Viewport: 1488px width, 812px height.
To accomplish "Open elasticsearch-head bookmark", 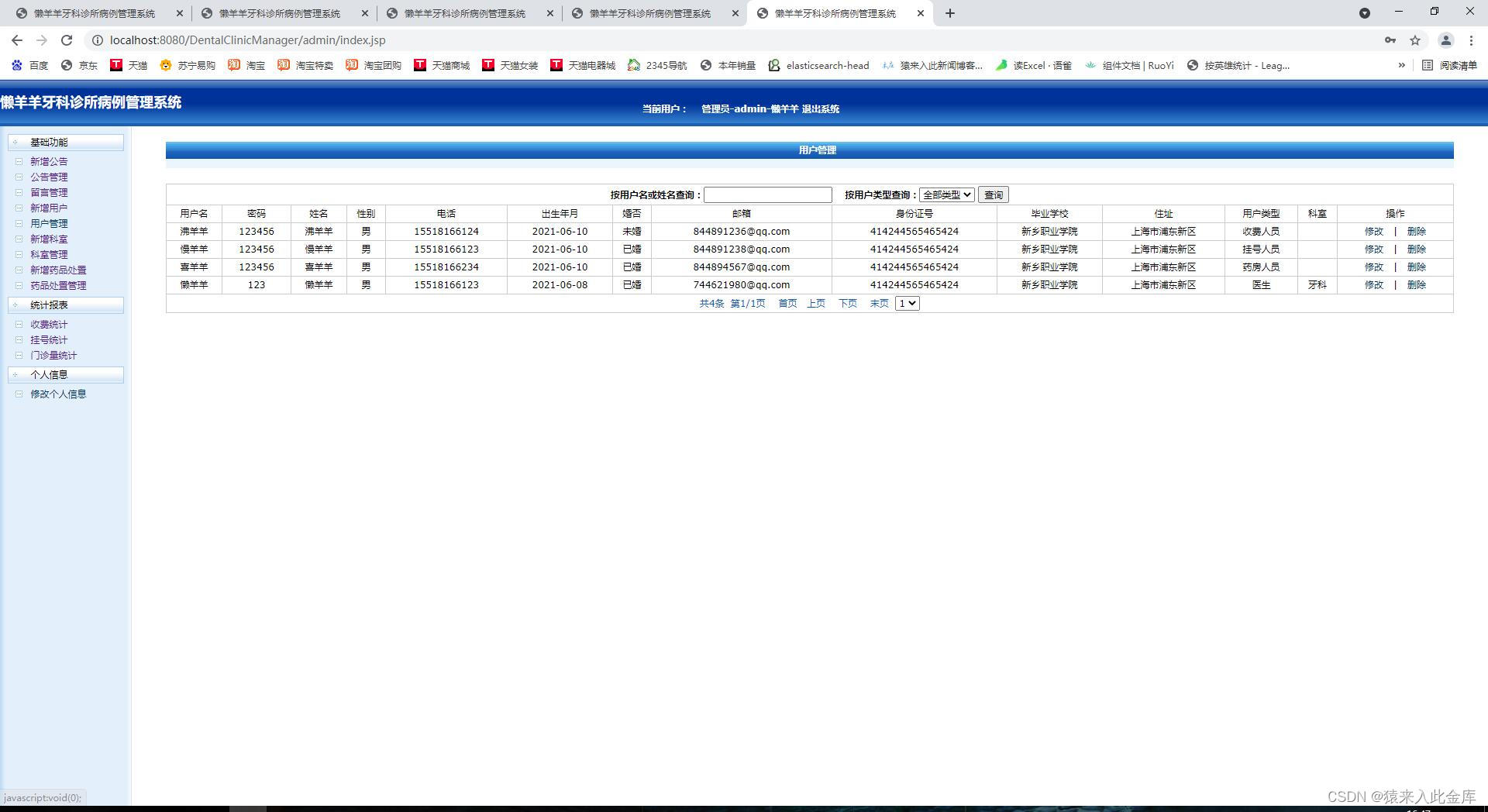I will coord(818,65).
